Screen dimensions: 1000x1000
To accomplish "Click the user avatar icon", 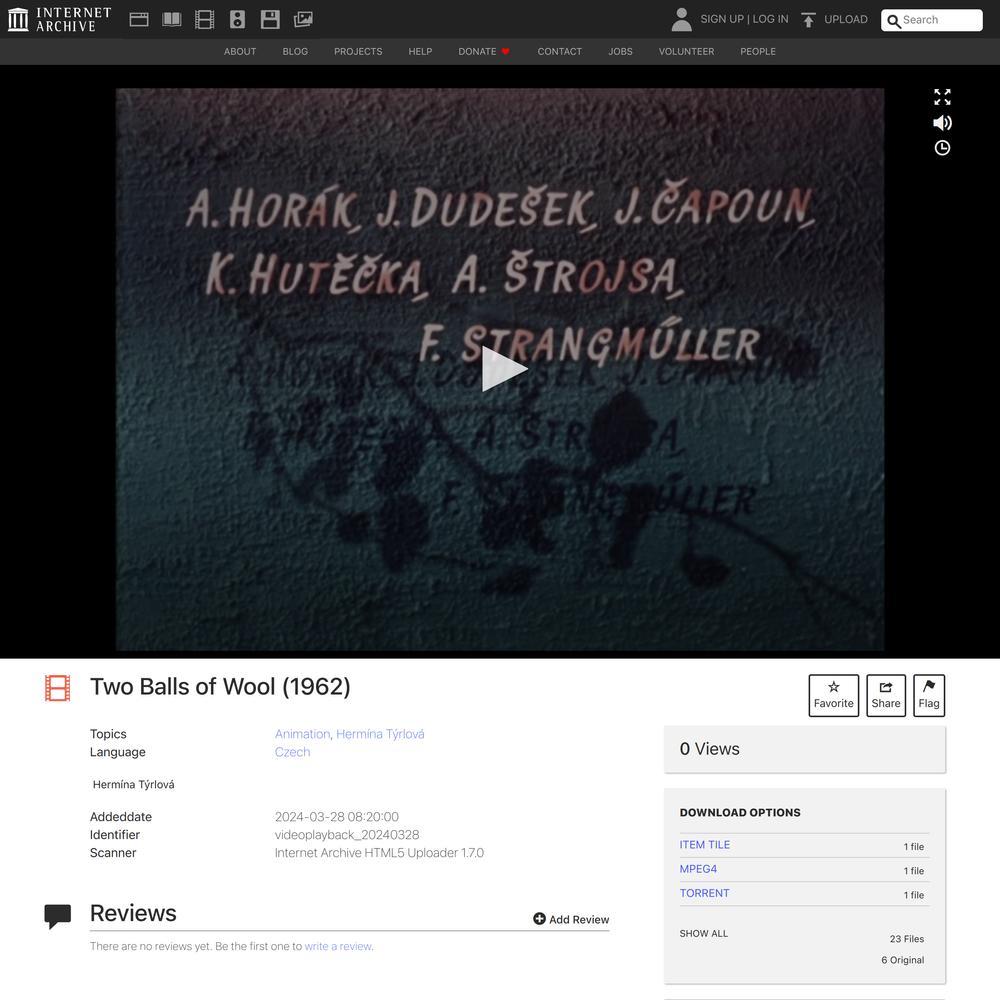I will pos(681,20).
